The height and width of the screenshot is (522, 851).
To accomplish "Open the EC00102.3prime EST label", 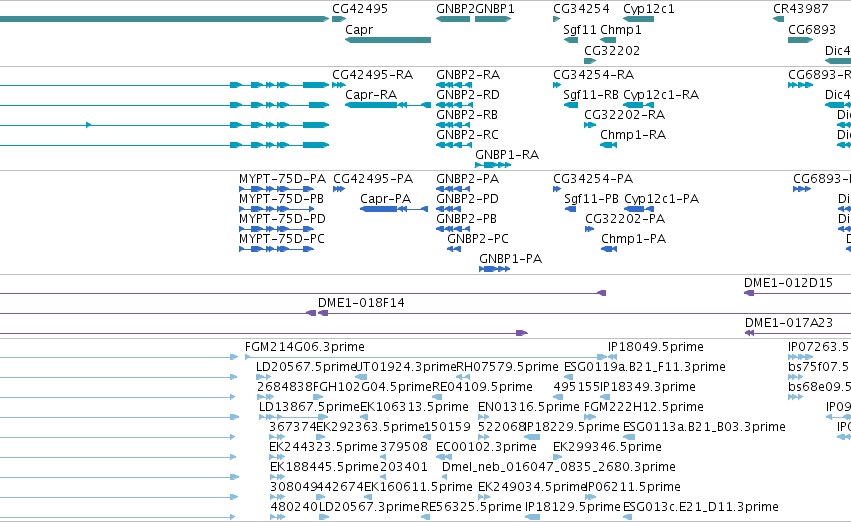I will (x=486, y=447).
